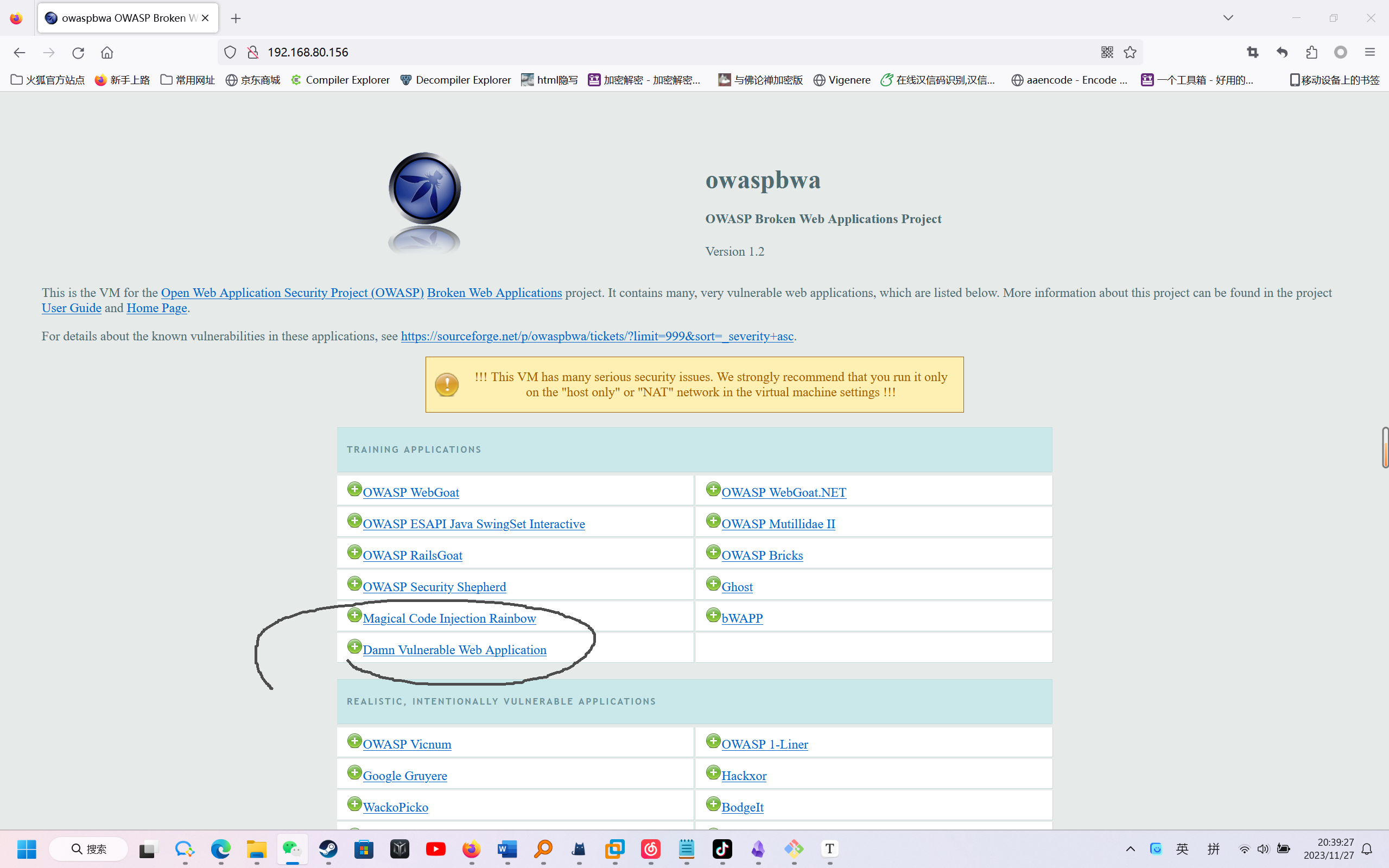The image size is (1389, 868).
Task: Expand the OWASP 1-Liner plus icon
Action: (x=713, y=741)
